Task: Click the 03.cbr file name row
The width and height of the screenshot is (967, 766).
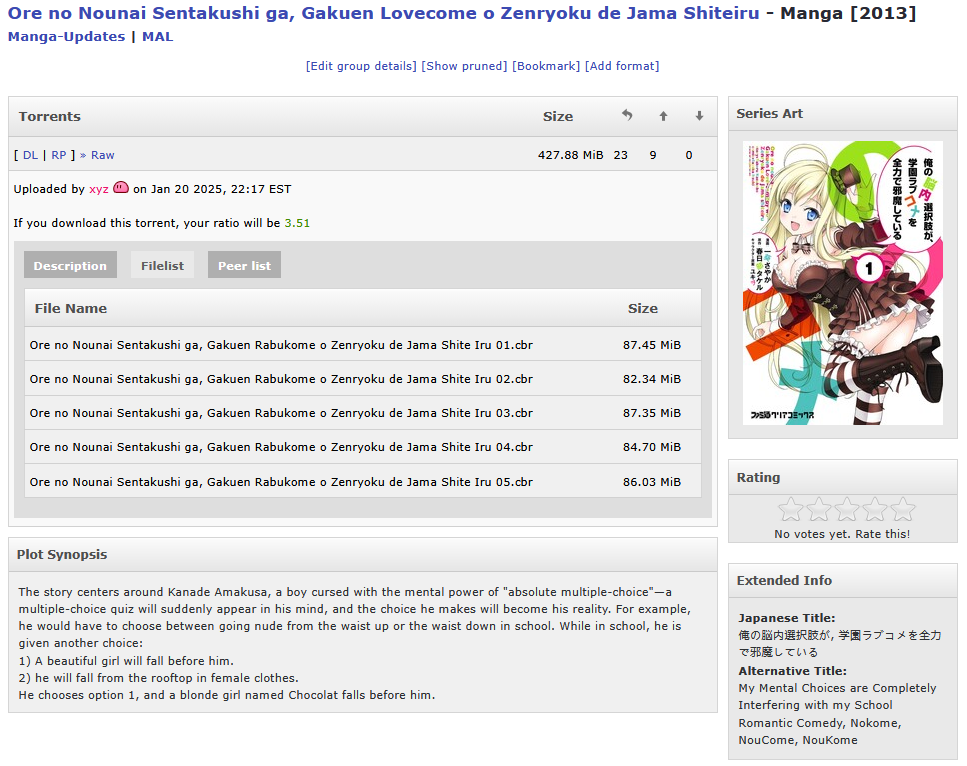Action: (x=363, y=413)
